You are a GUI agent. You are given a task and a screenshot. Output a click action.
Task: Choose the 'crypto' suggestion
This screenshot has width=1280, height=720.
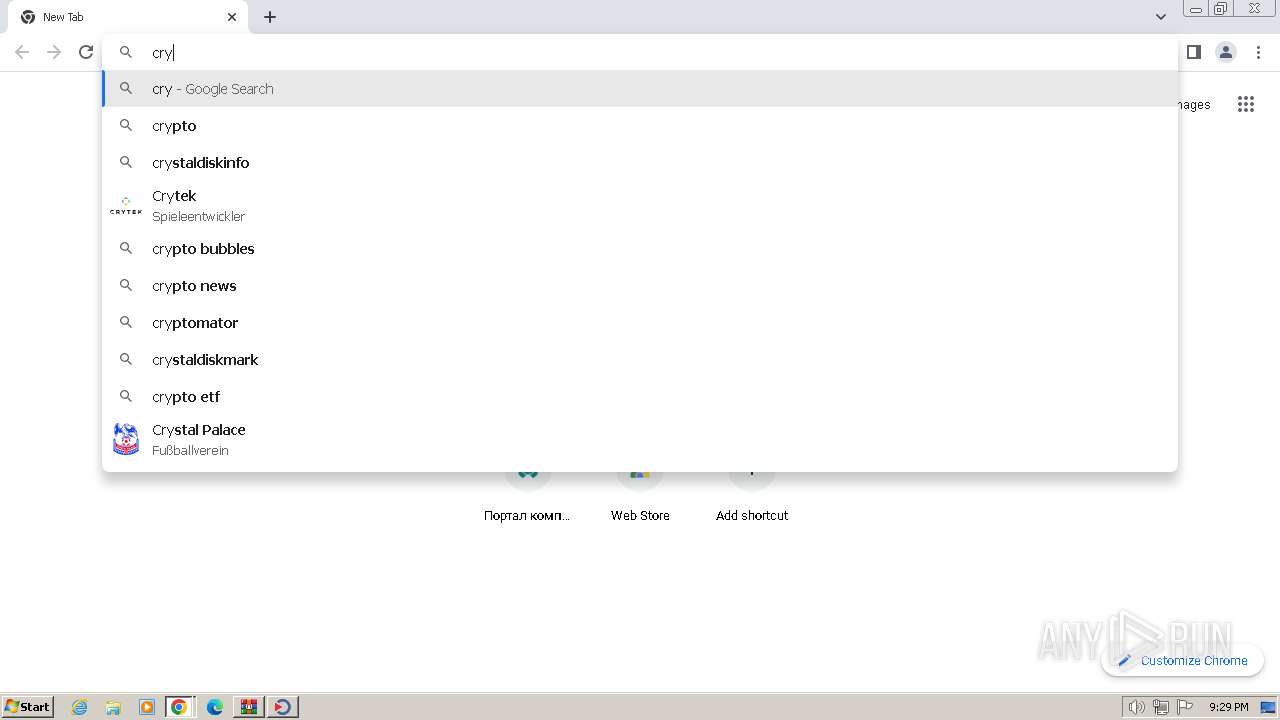[x=640, y=126]
